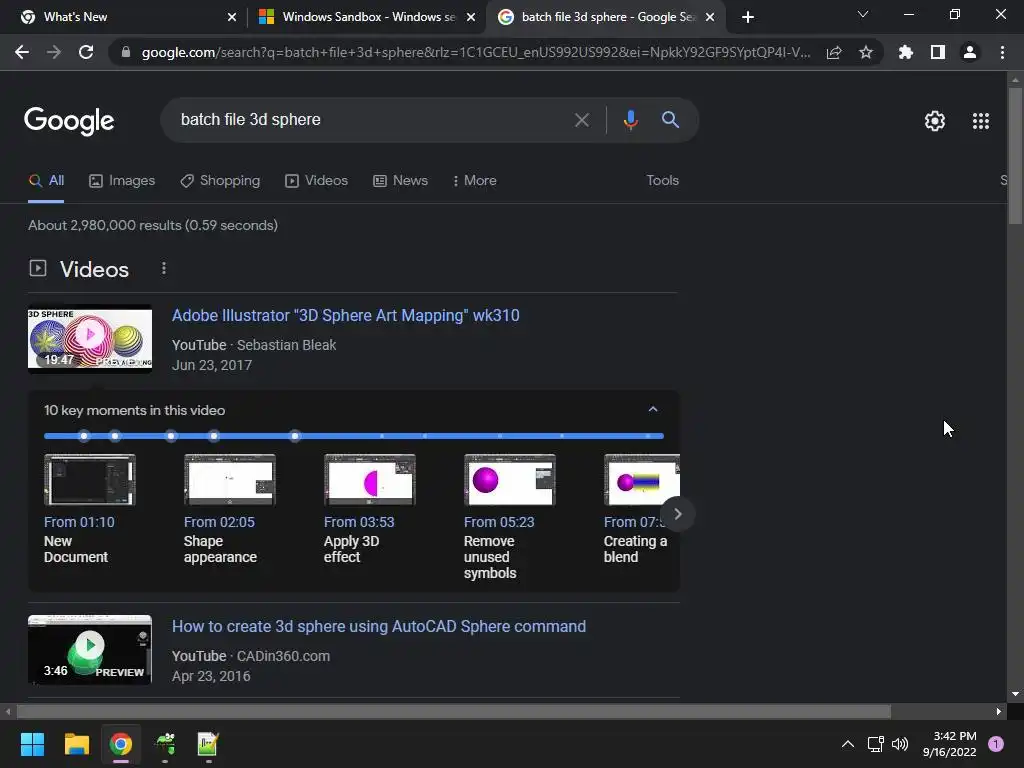Jump to From 02:05 Shape appearance

click(229, 509)
